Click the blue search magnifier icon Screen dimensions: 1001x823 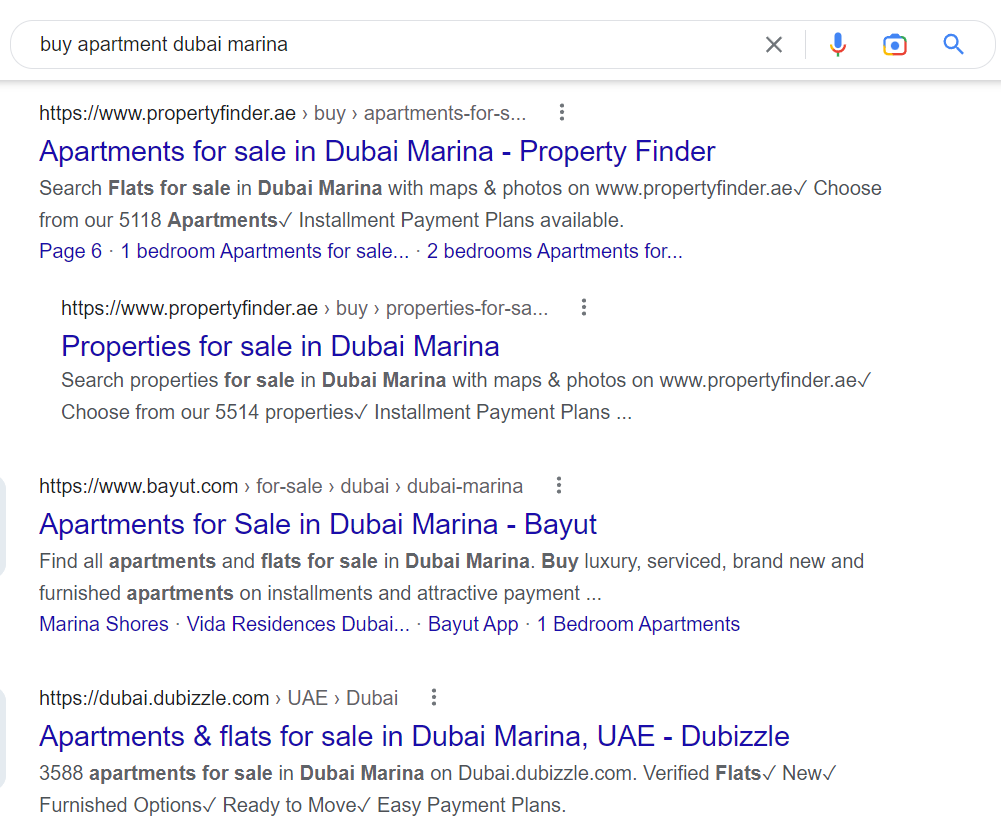952,44
